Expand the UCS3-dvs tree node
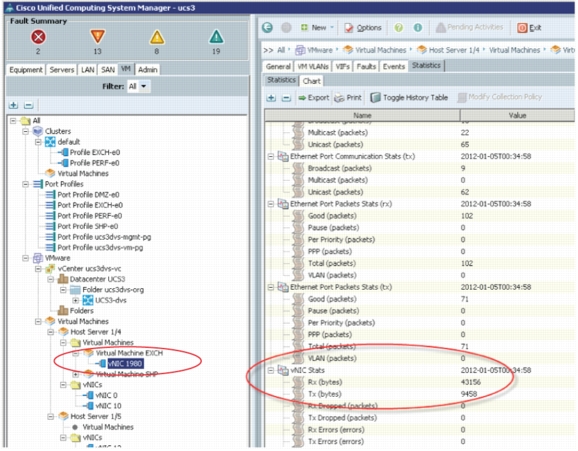This screenshot has height=451, width=578. [x=76, y=300]
